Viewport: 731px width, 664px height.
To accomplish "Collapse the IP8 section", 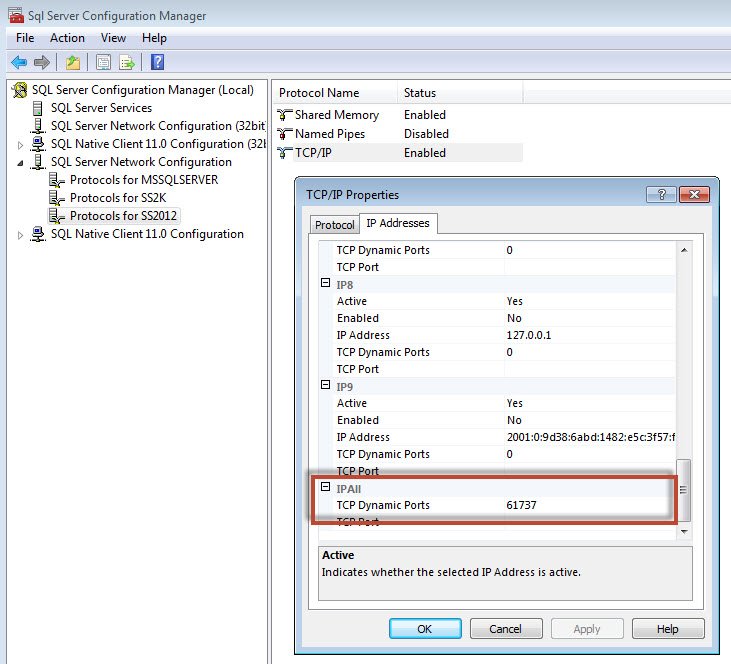I will (x=325, y=283).
